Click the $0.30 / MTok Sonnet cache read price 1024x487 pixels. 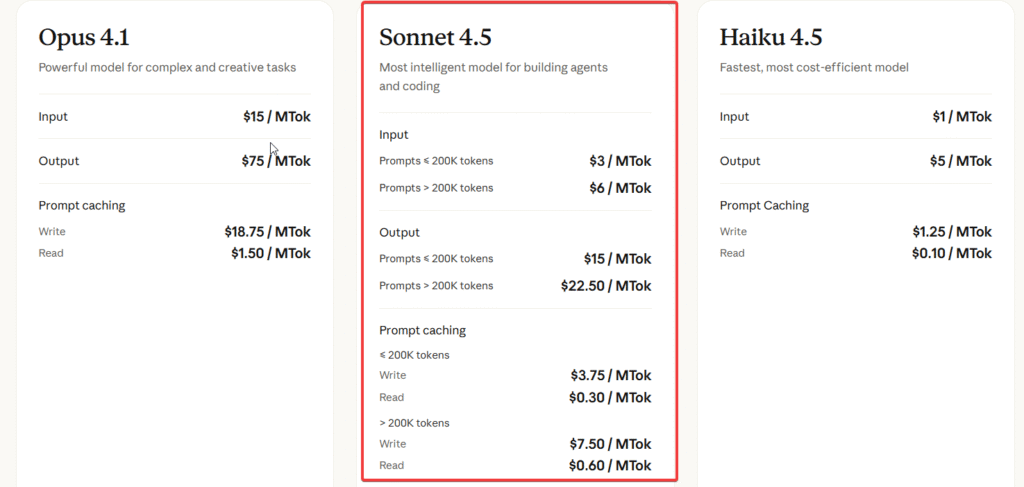610,398
